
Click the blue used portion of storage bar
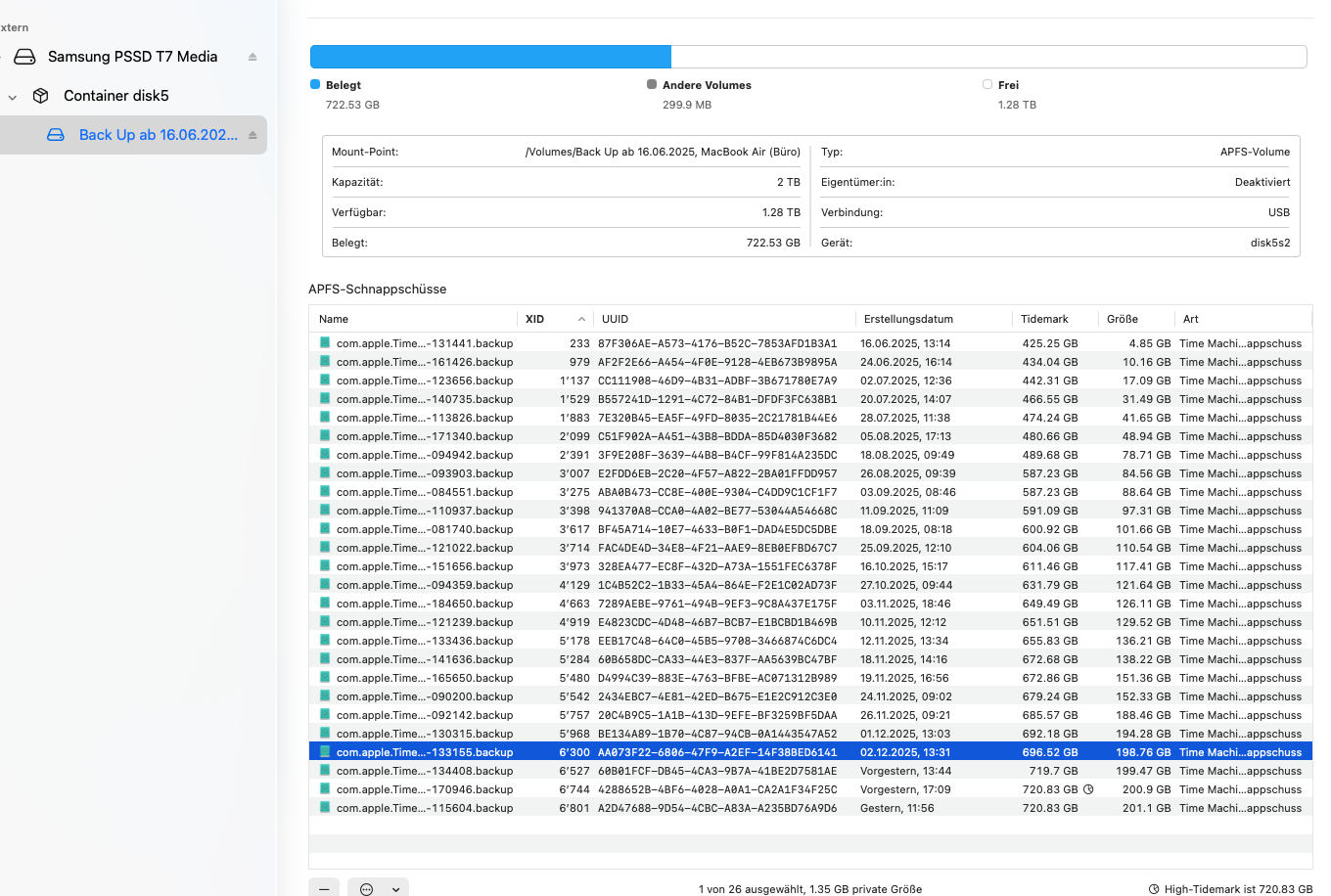489,57
